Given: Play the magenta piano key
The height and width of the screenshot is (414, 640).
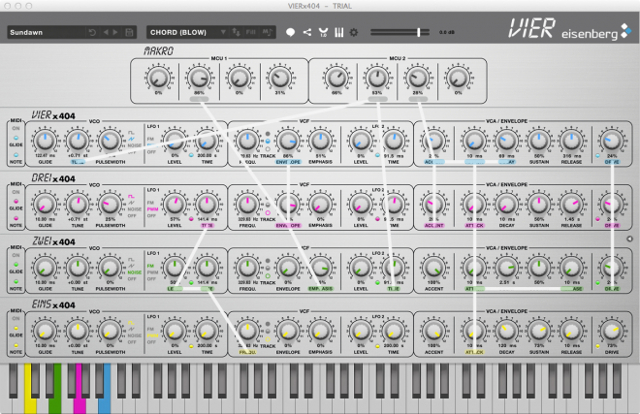Looking at the screenshot, I should pos(80,389).
